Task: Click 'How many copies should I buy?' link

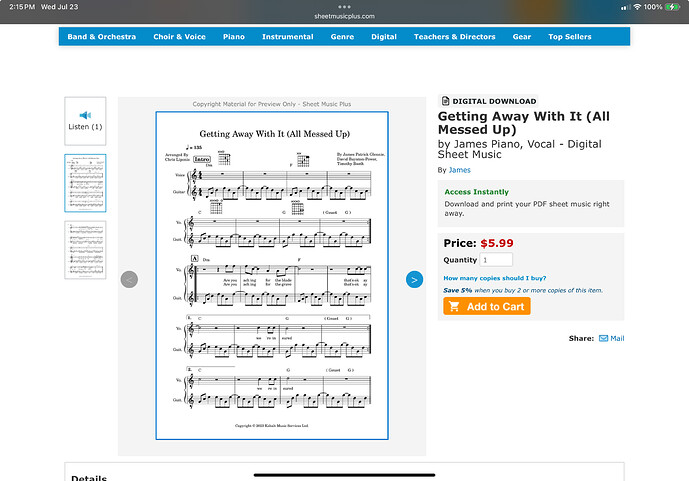Action: (x=495, y=278)
